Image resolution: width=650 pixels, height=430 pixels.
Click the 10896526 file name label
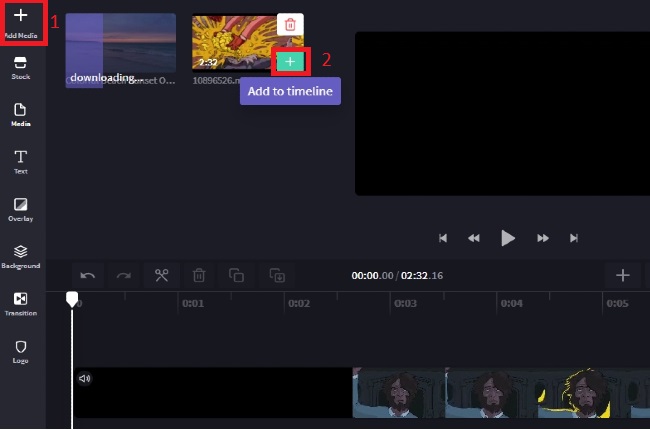tap(216, 80)
